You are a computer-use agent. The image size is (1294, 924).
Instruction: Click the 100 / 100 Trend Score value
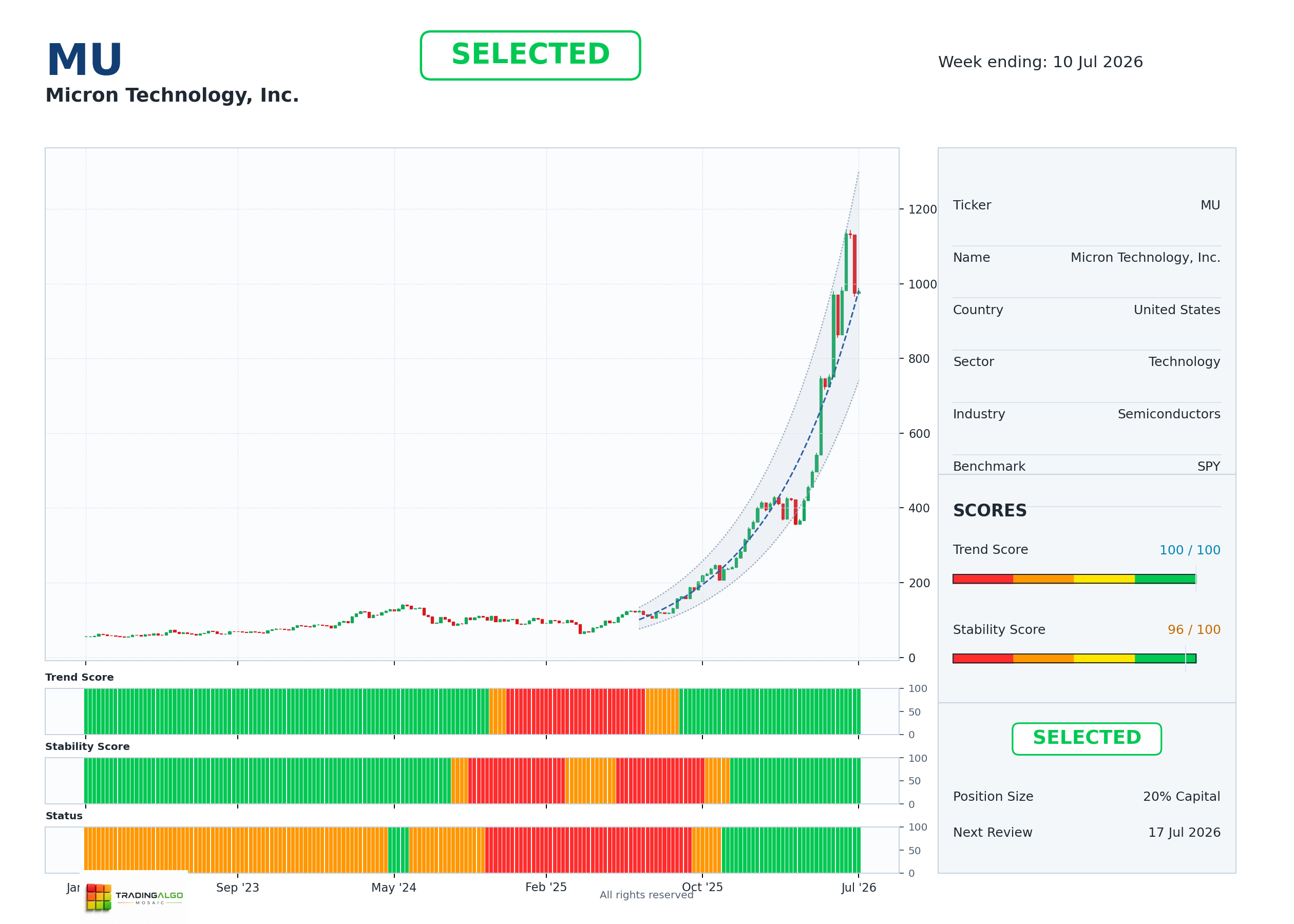coord(1190,550)
